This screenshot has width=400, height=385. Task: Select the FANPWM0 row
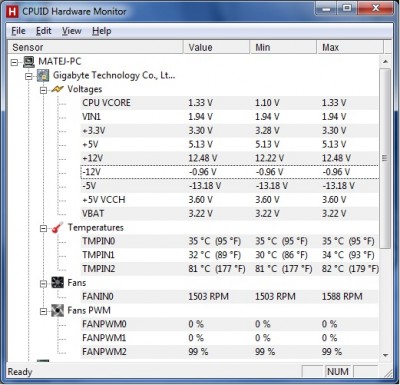coord(229,324)
